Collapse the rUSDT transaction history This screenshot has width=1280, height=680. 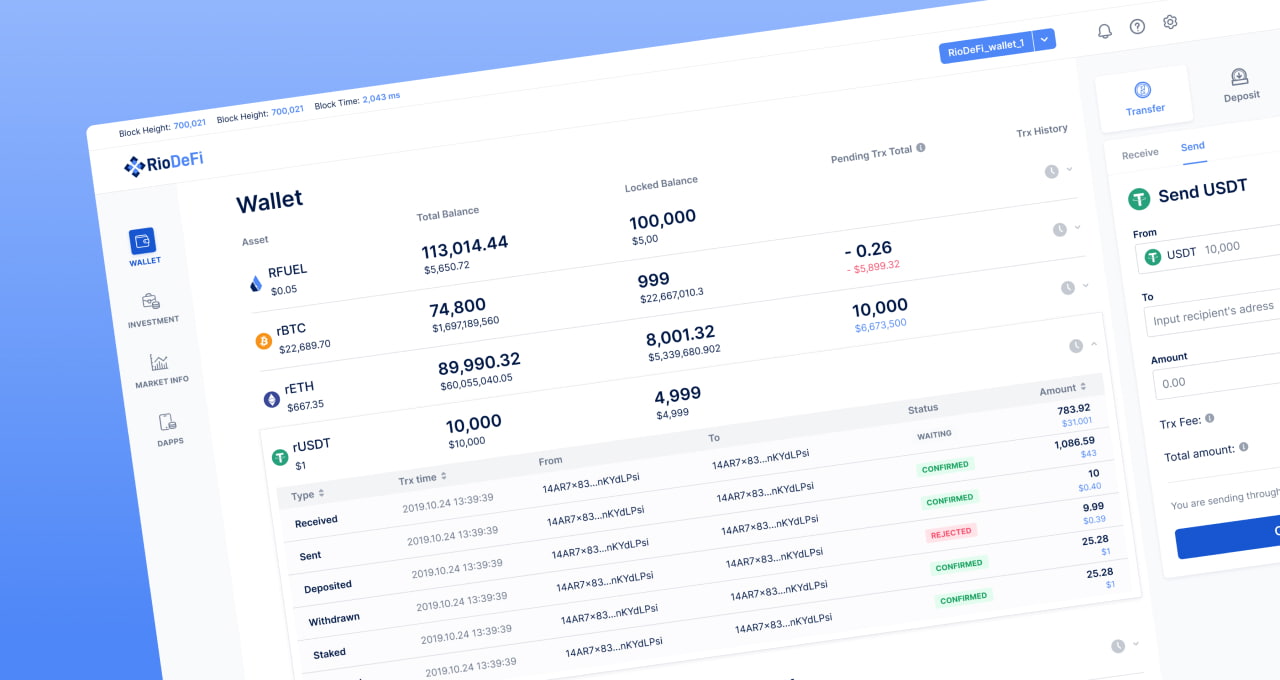click(x=1093, y=343)
